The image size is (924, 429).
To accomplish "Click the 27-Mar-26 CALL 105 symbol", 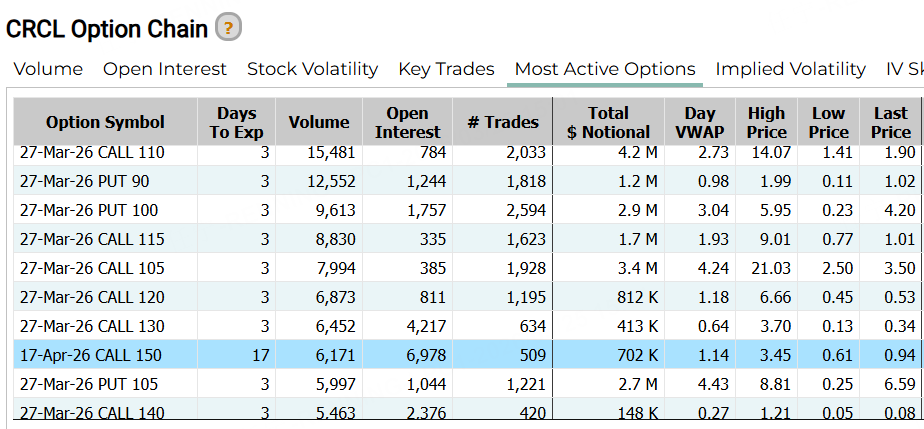I will (x=90, y=268).
